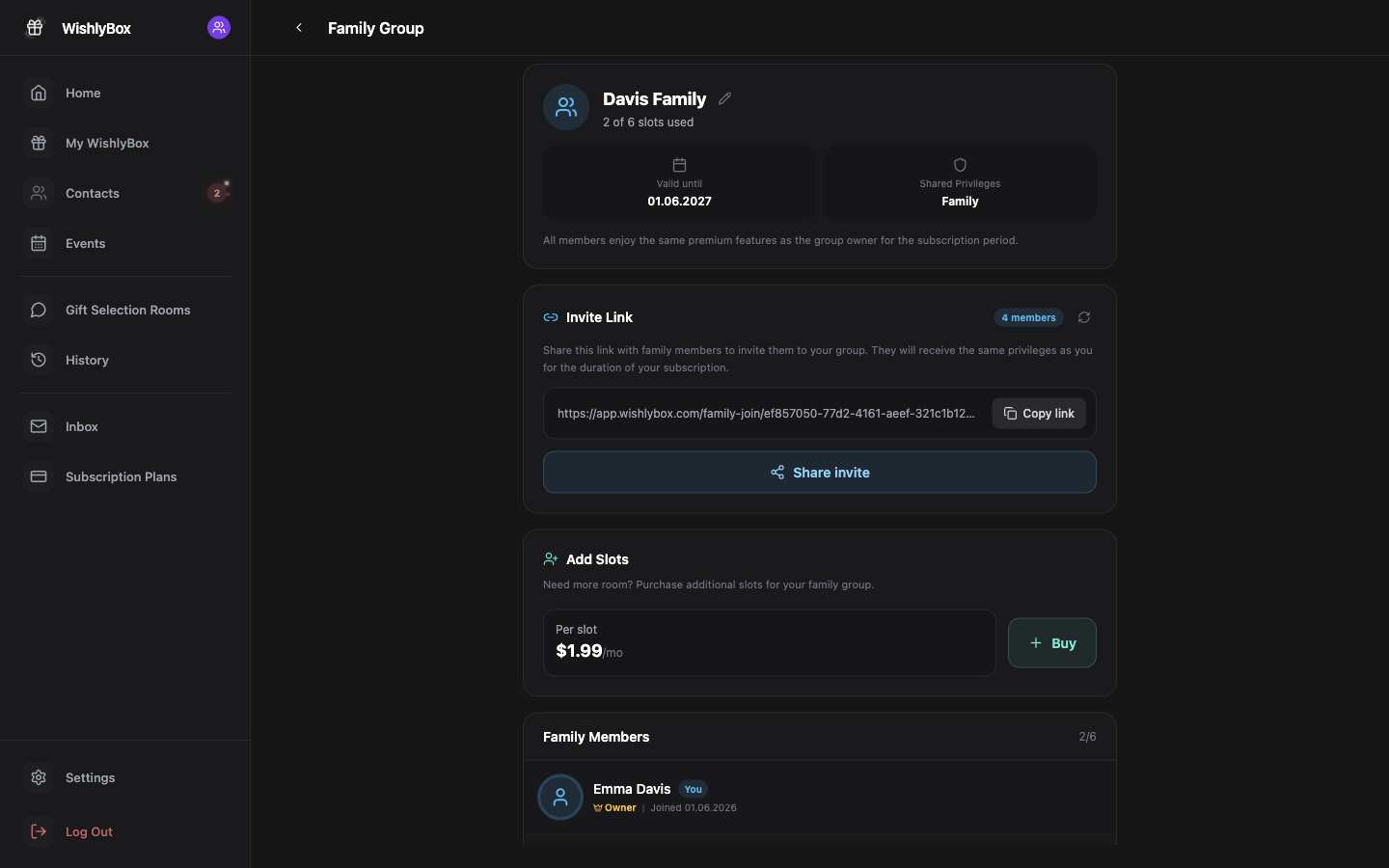This screenshot has height=868, width=1389.
Task: Regenerate the invite link with refresh icon
Action: pos(1084,317)
